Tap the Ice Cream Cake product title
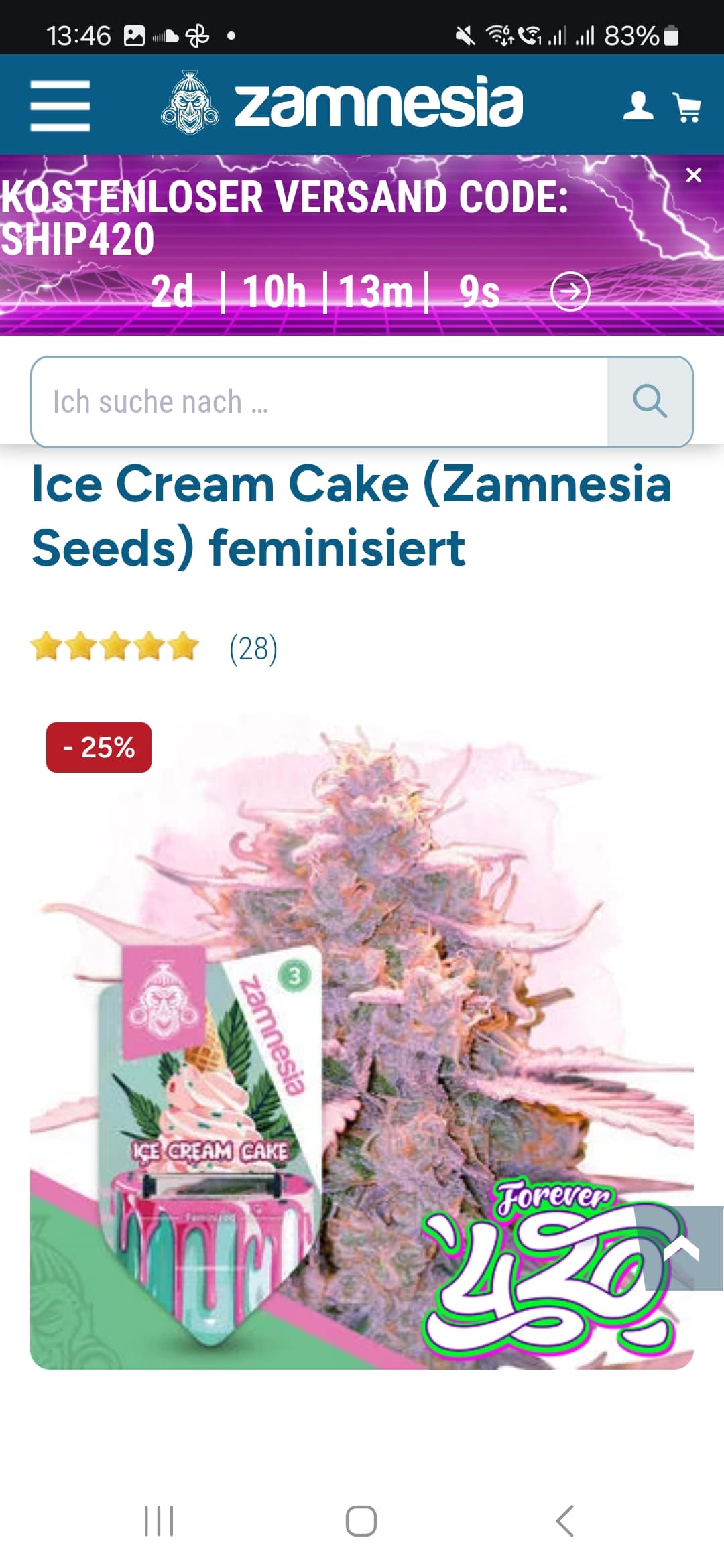 tap(352, 515)
